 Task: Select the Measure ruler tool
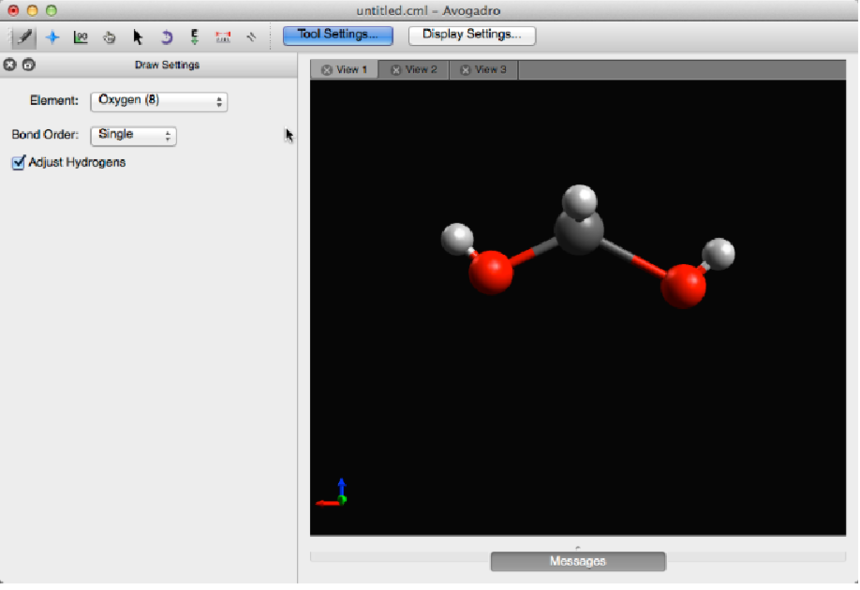223,37
